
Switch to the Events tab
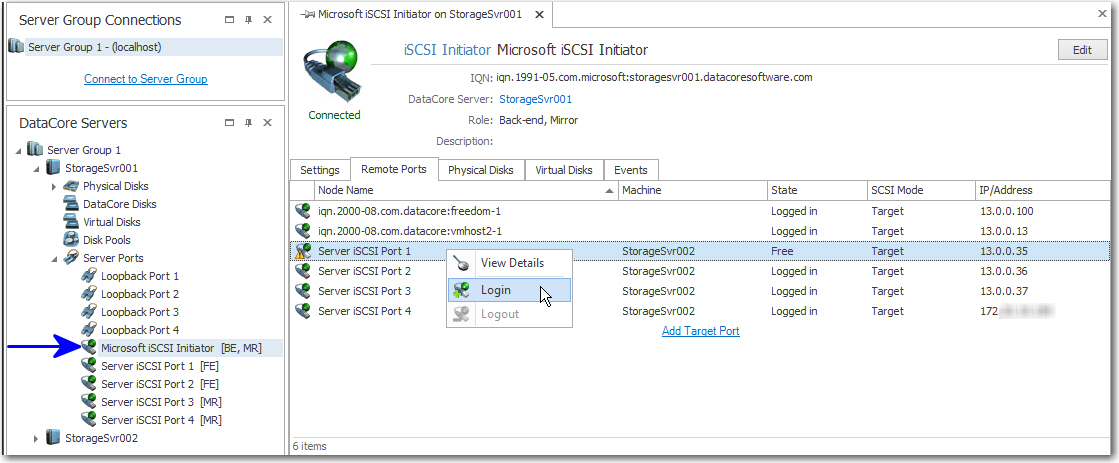[631, 170]
